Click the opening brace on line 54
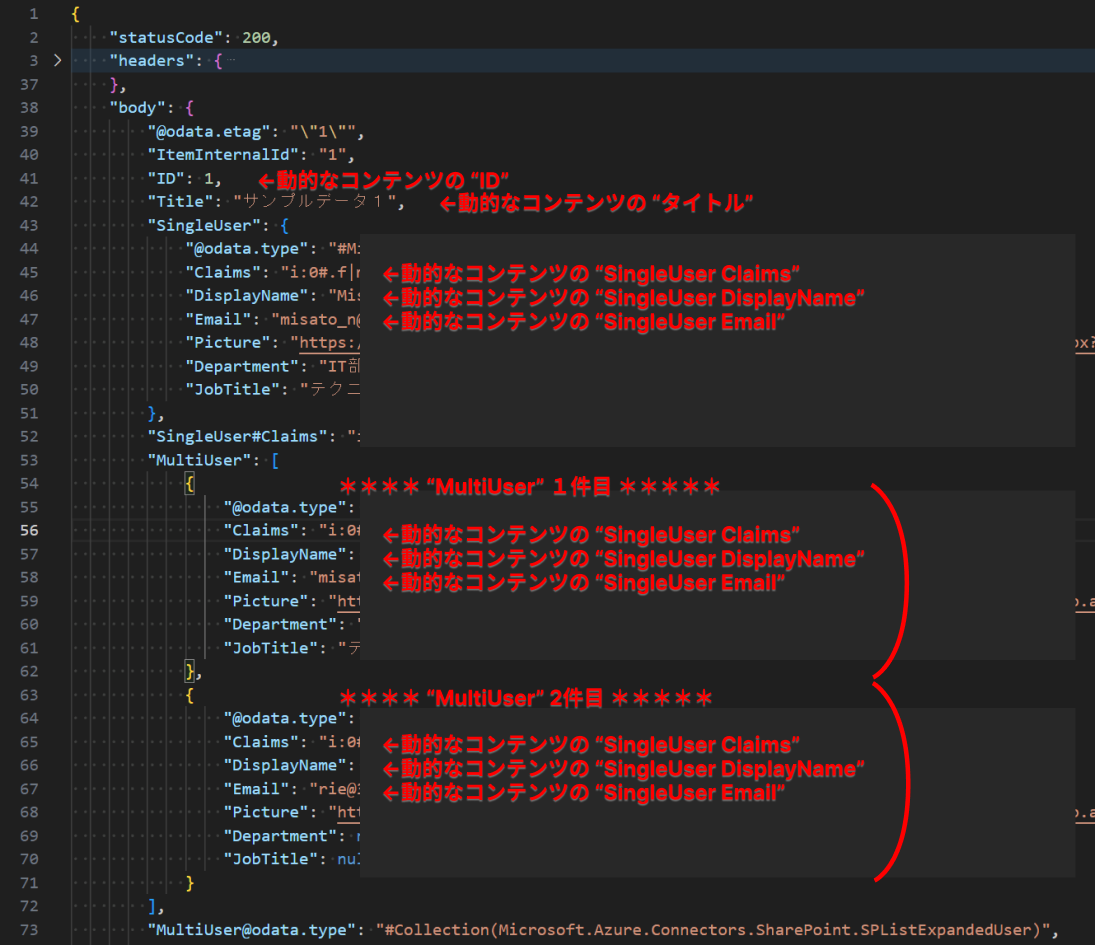Screen dimensions: 1095x945 [x=189, y=483]
